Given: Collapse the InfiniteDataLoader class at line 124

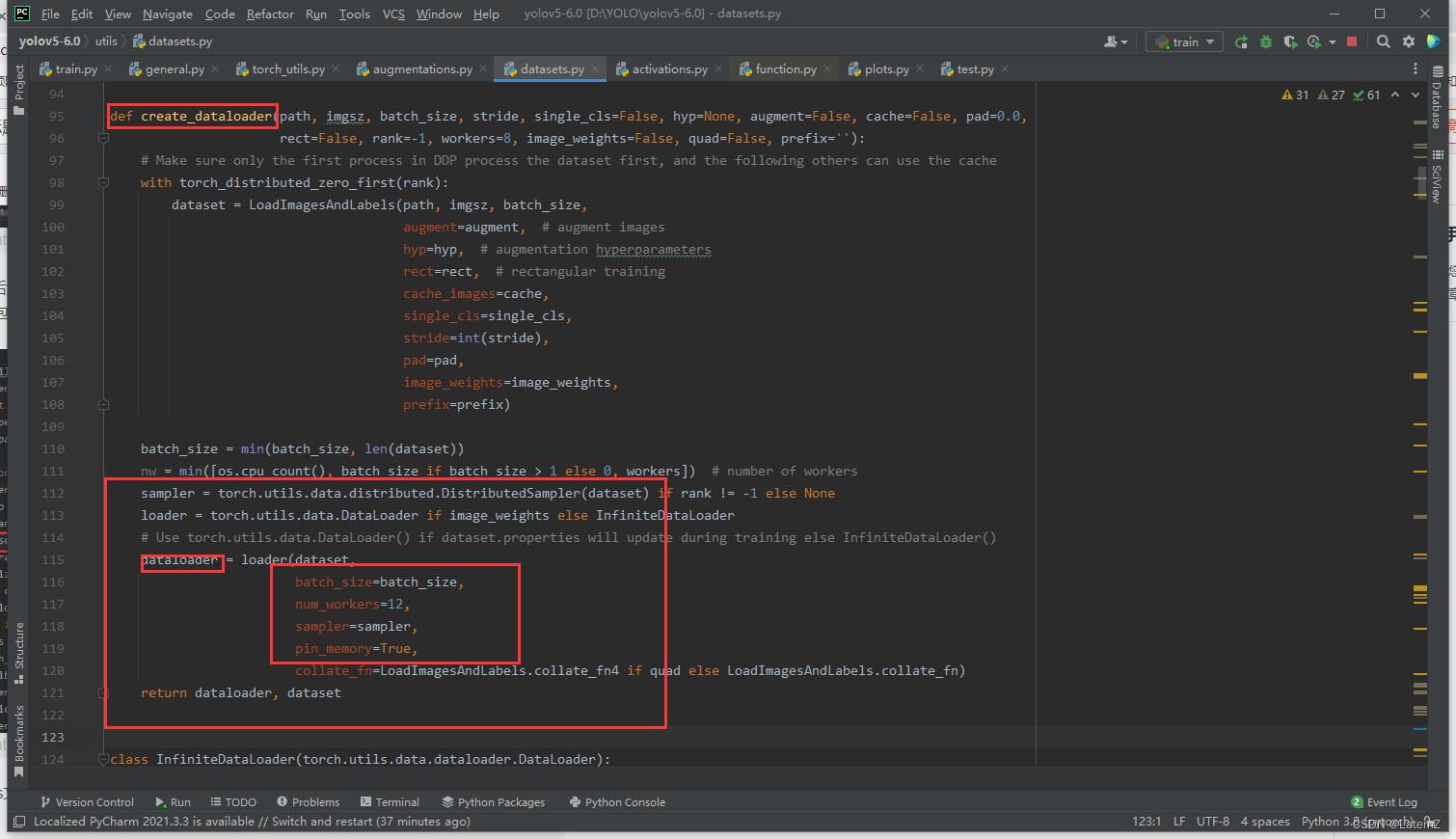Looking at the screenshot, I should click(103, 759).
